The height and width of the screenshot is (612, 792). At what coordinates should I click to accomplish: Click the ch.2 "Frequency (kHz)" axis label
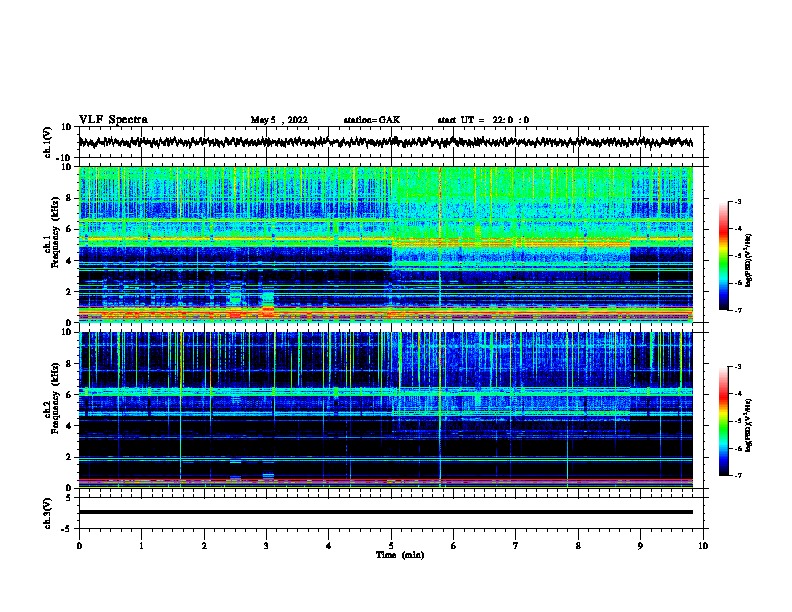tap(55, 398)
